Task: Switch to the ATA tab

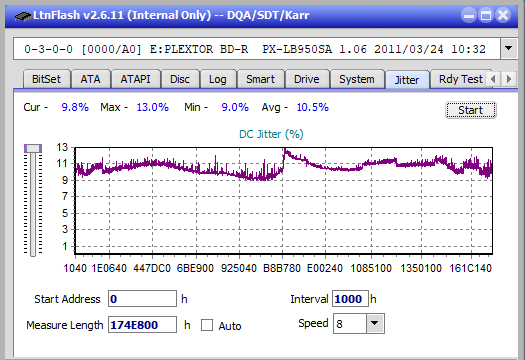Action: point(90,79)
